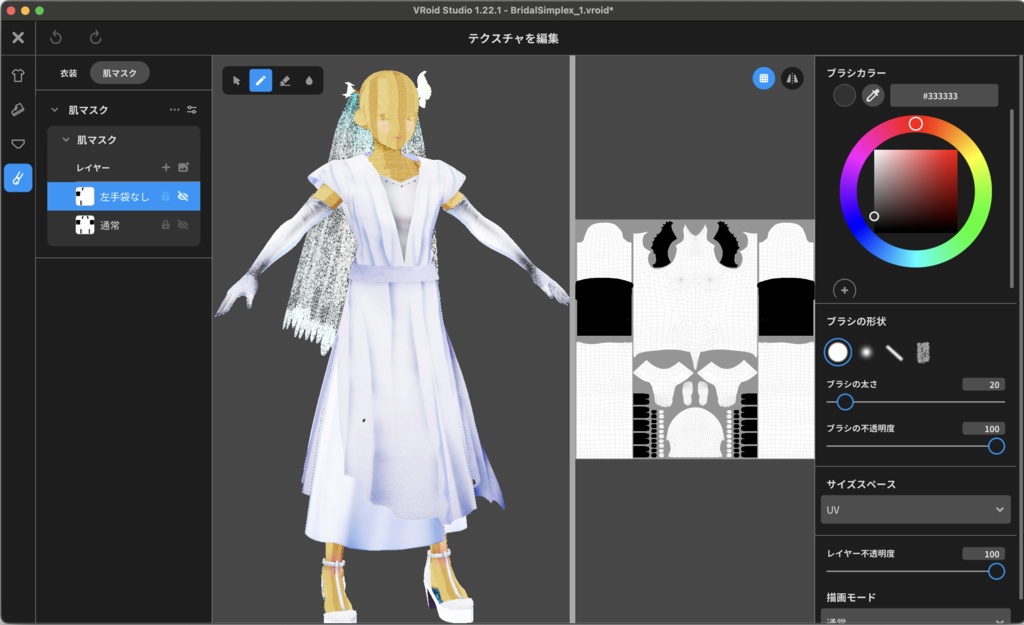1024x625 pixels.
Task: Open the clothing T-shirt sidebar icon
Action: 18,76
